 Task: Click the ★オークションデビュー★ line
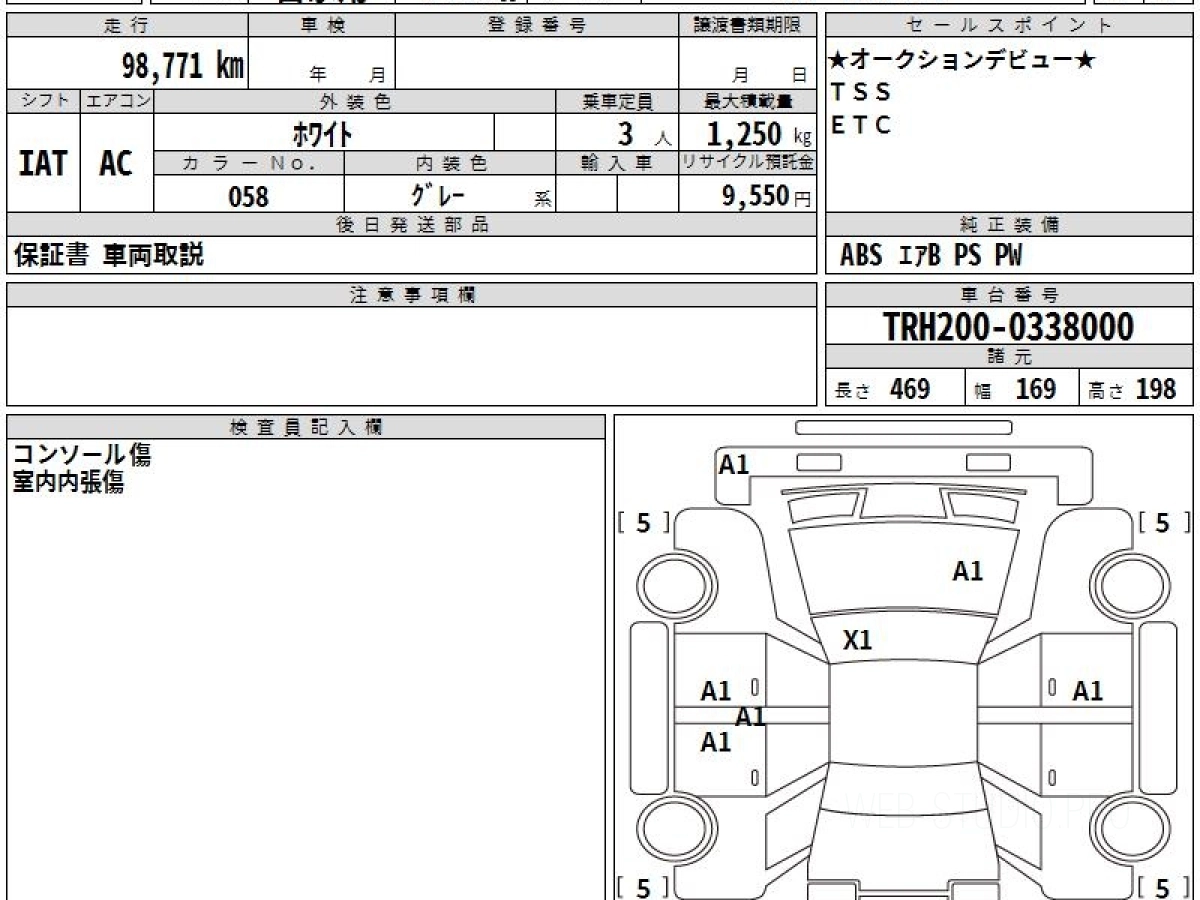[963, 60]
